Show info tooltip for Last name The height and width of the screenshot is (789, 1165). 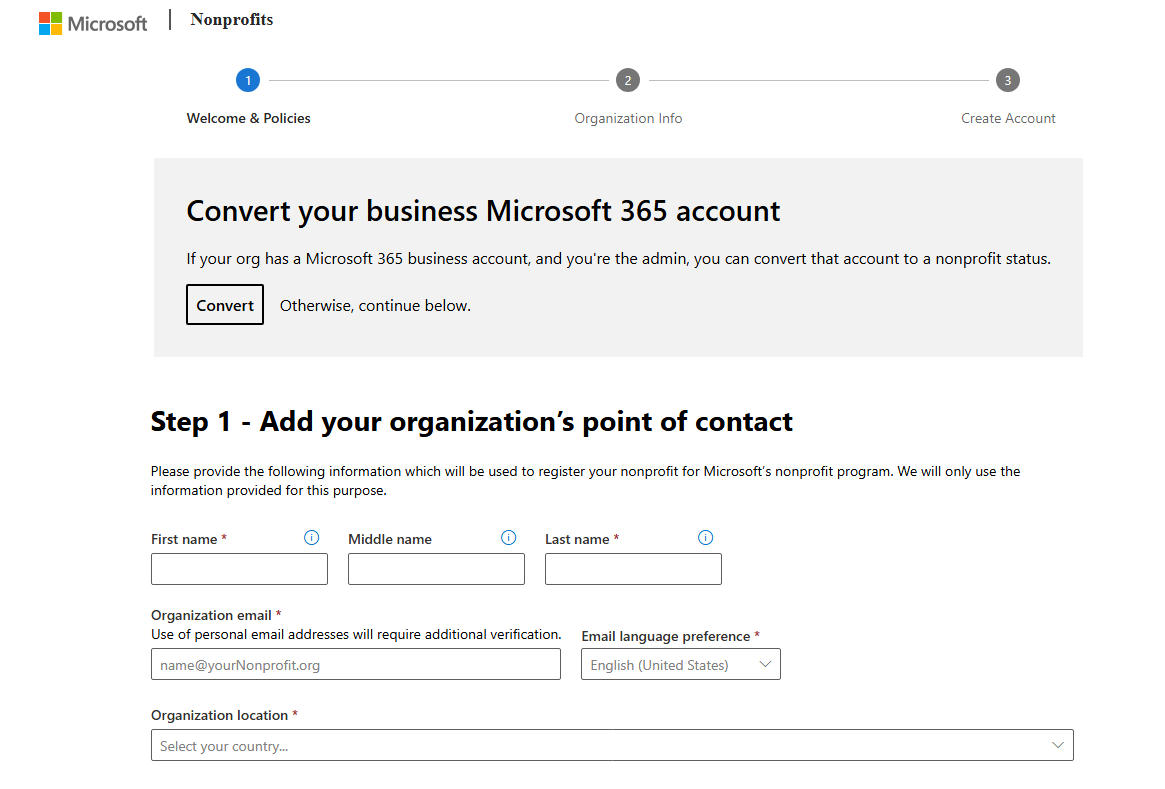click(x=705, y=538)
